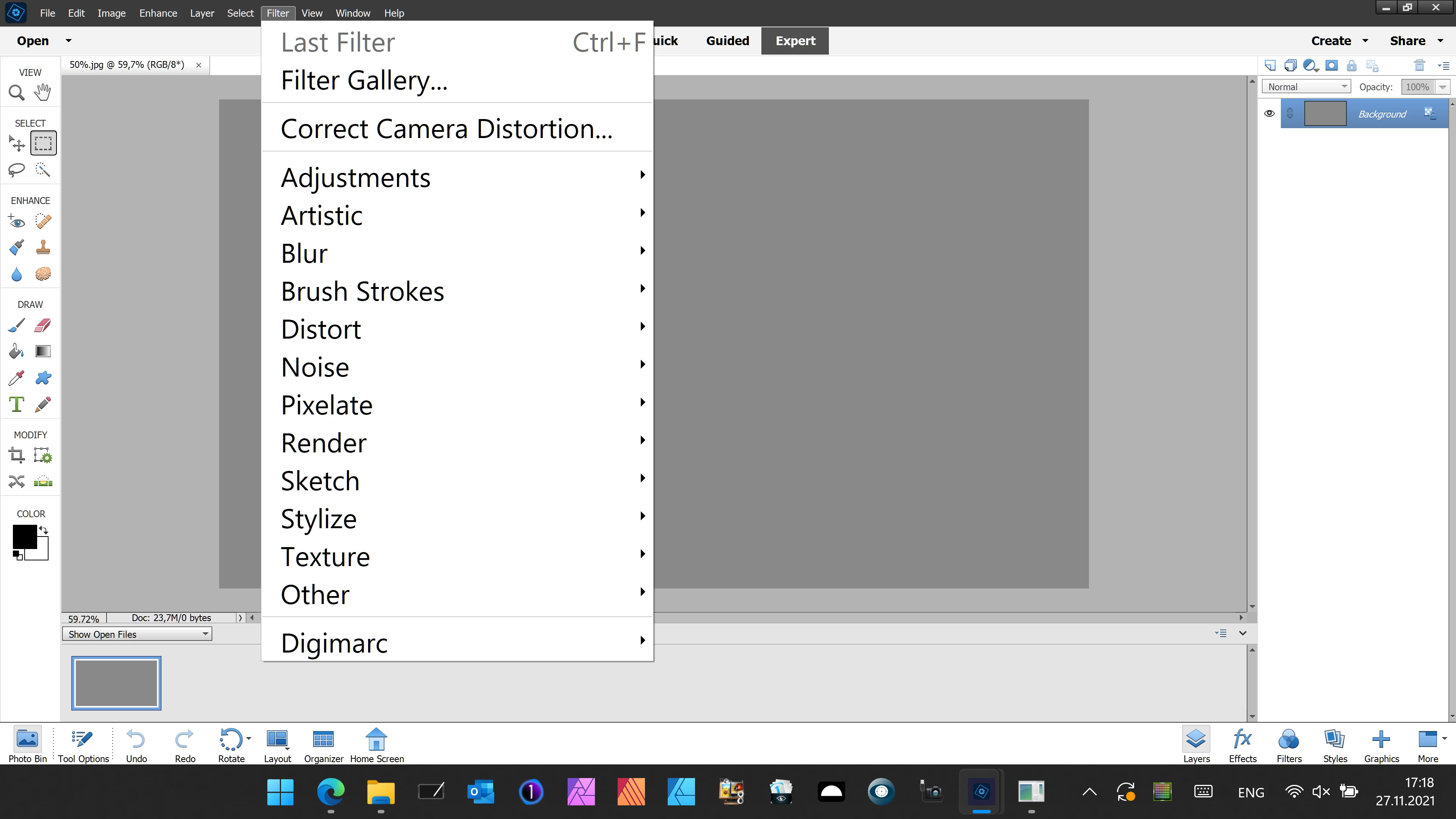Image resolution: width=1456 pixels, height=819 pixels.
Task: Open the Show Open Files dropdown
Action: tap(137, 634)
